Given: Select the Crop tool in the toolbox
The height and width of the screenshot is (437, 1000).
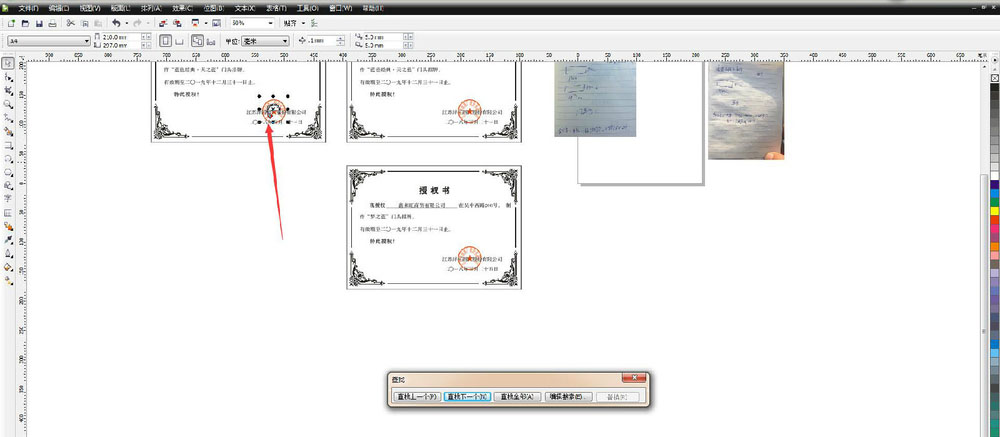Looking at the screenshot, I should click(x=8, y=90).
